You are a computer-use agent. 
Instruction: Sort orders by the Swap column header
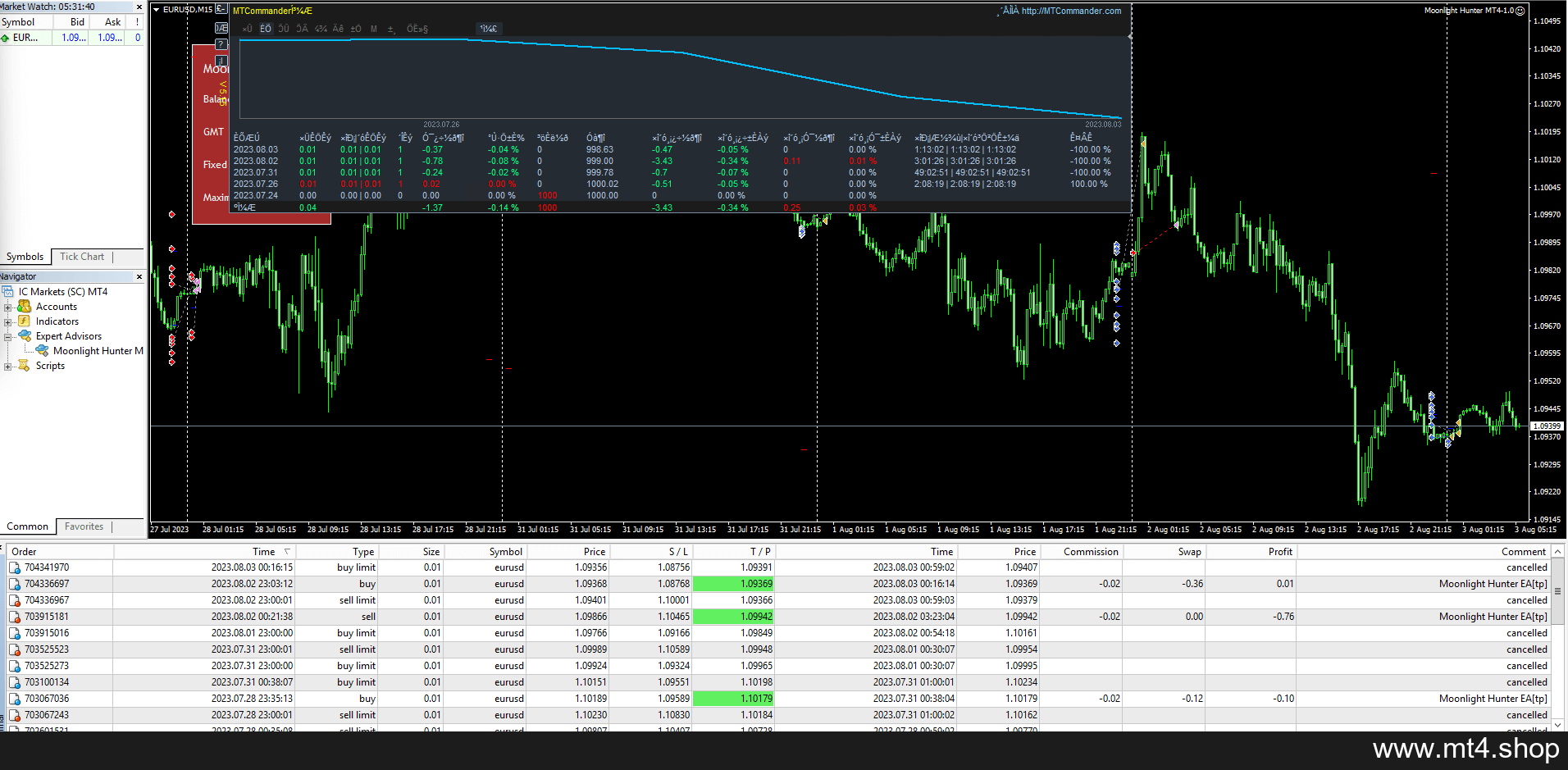[1165, 552]
